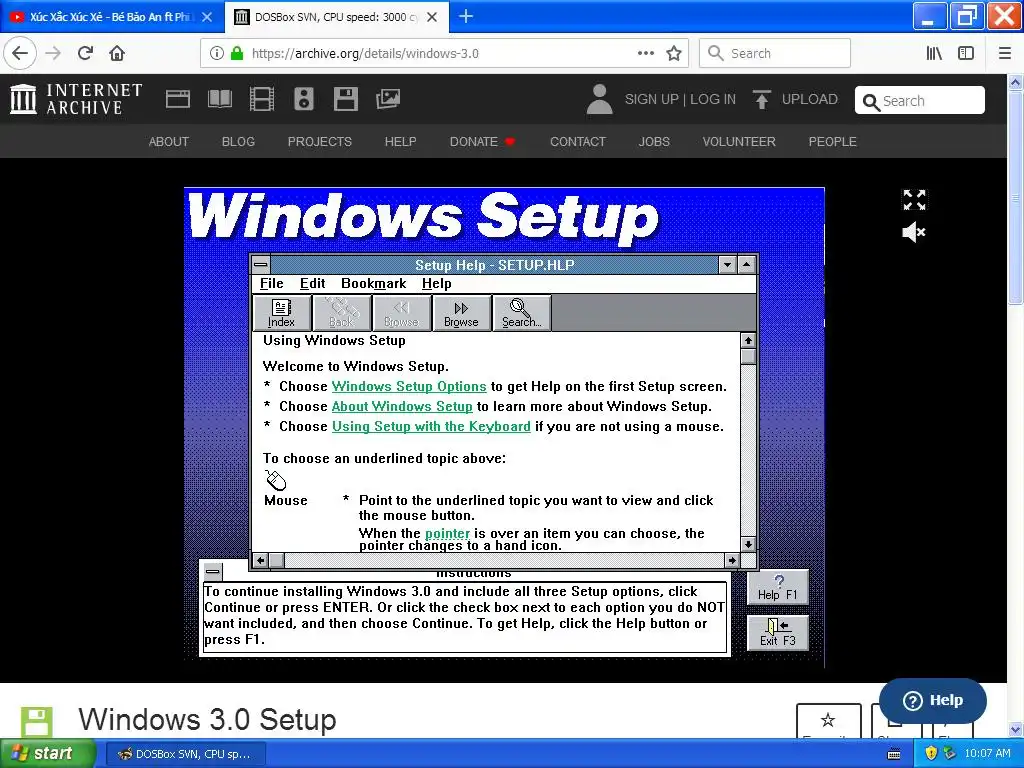Open page actions three-dot menu
1024x768 pixels.
pos(646,53)
